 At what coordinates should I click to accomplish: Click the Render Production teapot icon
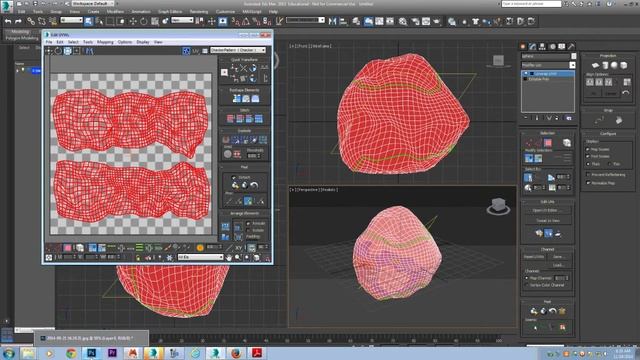pos(437,21)
